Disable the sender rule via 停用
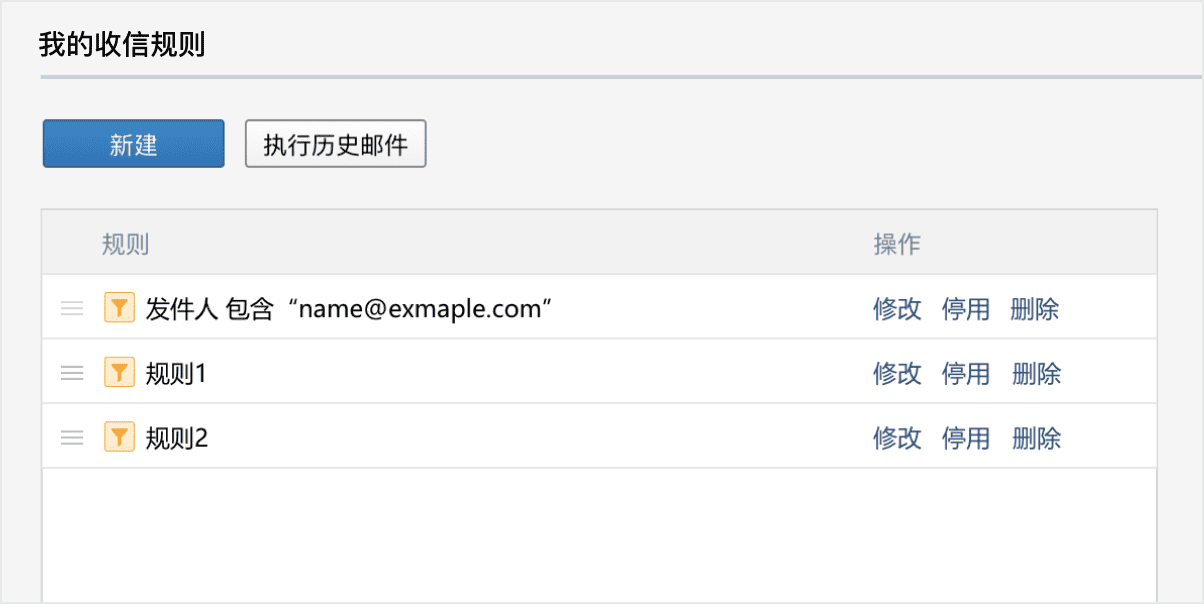1204x604 pixels. (965, 310)
